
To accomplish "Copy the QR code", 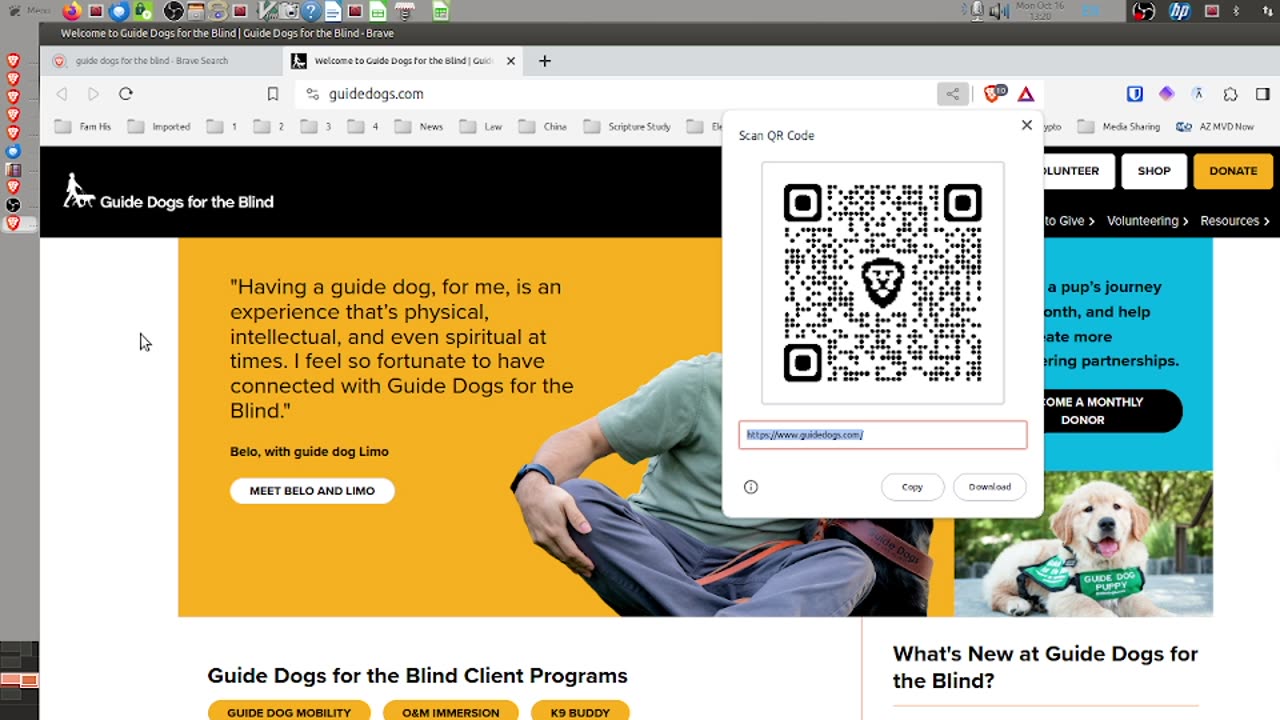I will point(912,487).
